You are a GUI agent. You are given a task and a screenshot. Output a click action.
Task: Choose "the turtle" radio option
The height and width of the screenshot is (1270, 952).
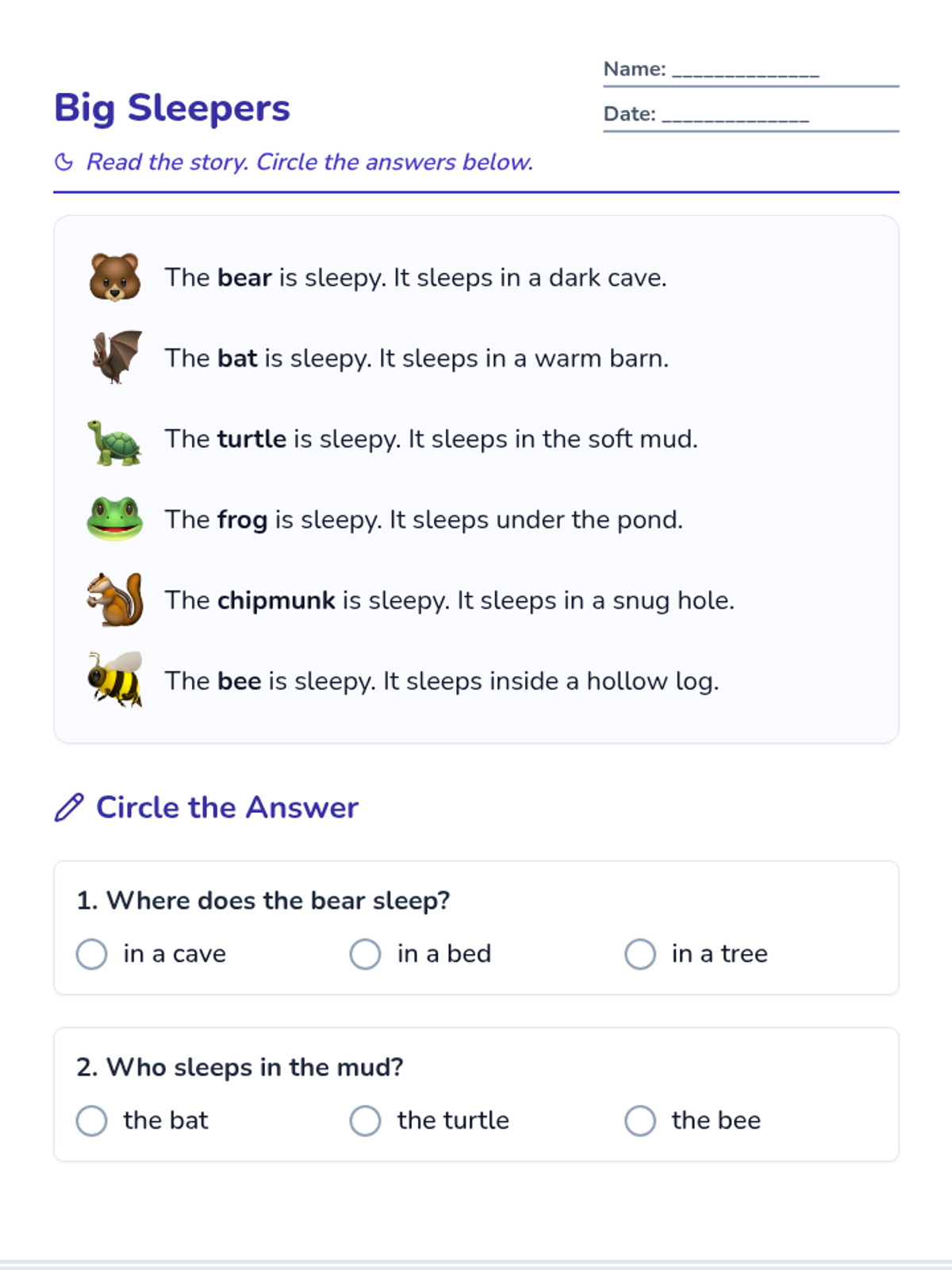[x=430, y=1120]
